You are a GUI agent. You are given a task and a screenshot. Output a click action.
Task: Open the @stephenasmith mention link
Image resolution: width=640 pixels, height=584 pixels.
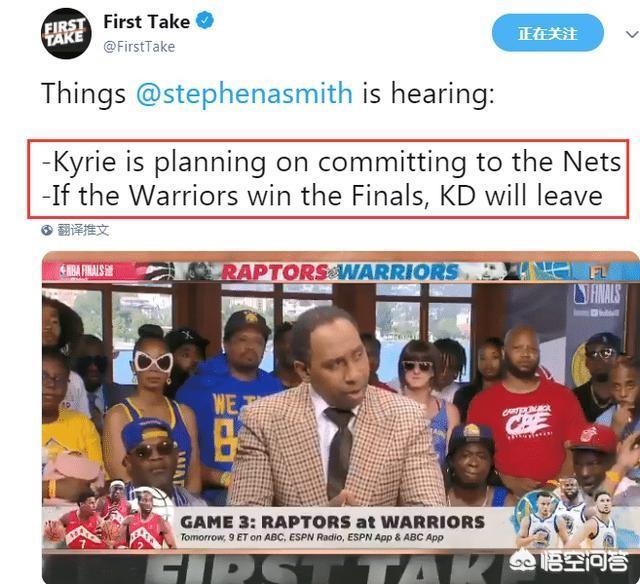click(x=244, y=93)
